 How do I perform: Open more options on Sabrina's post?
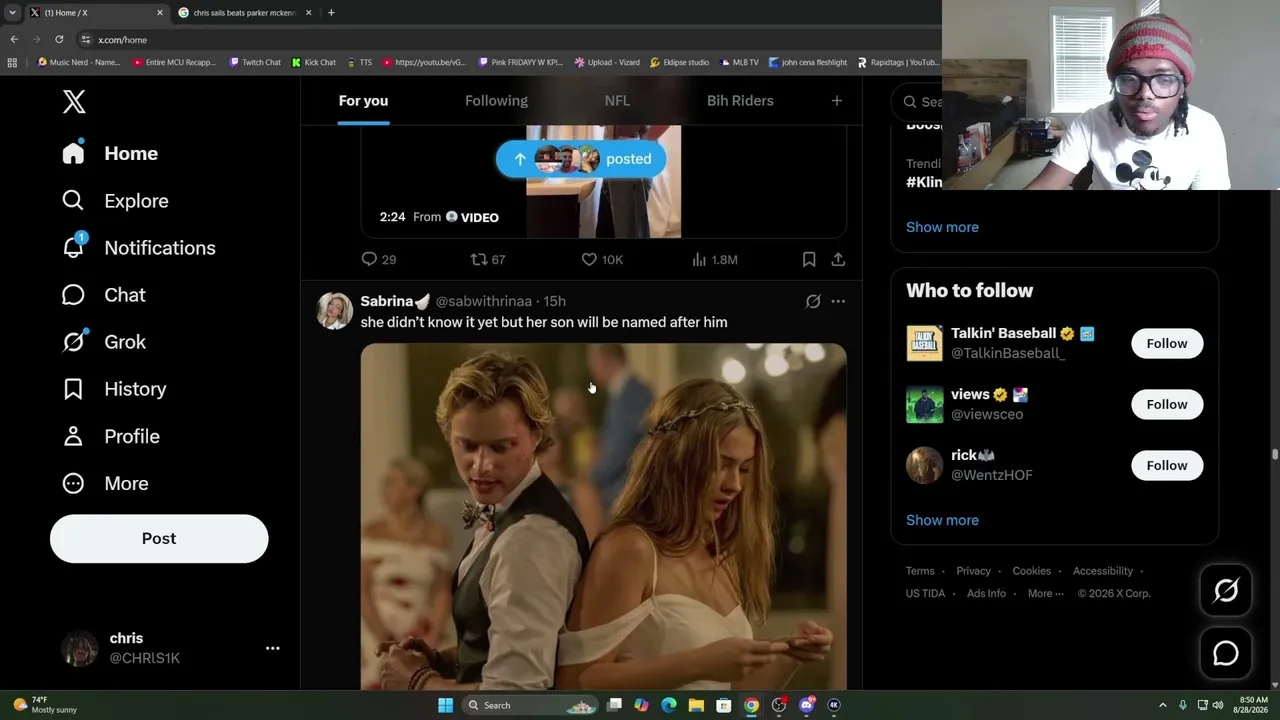838,301
